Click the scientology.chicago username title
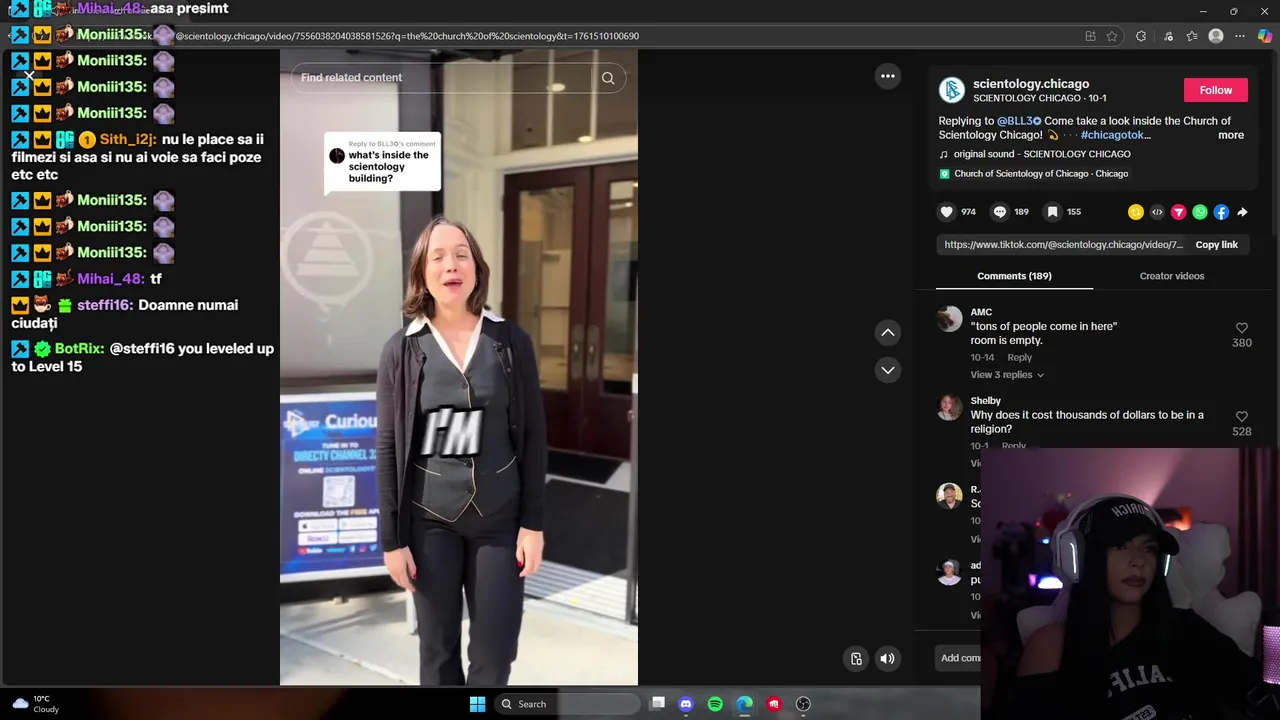This screenshot has height=720, width=1280. (1031, 84)
